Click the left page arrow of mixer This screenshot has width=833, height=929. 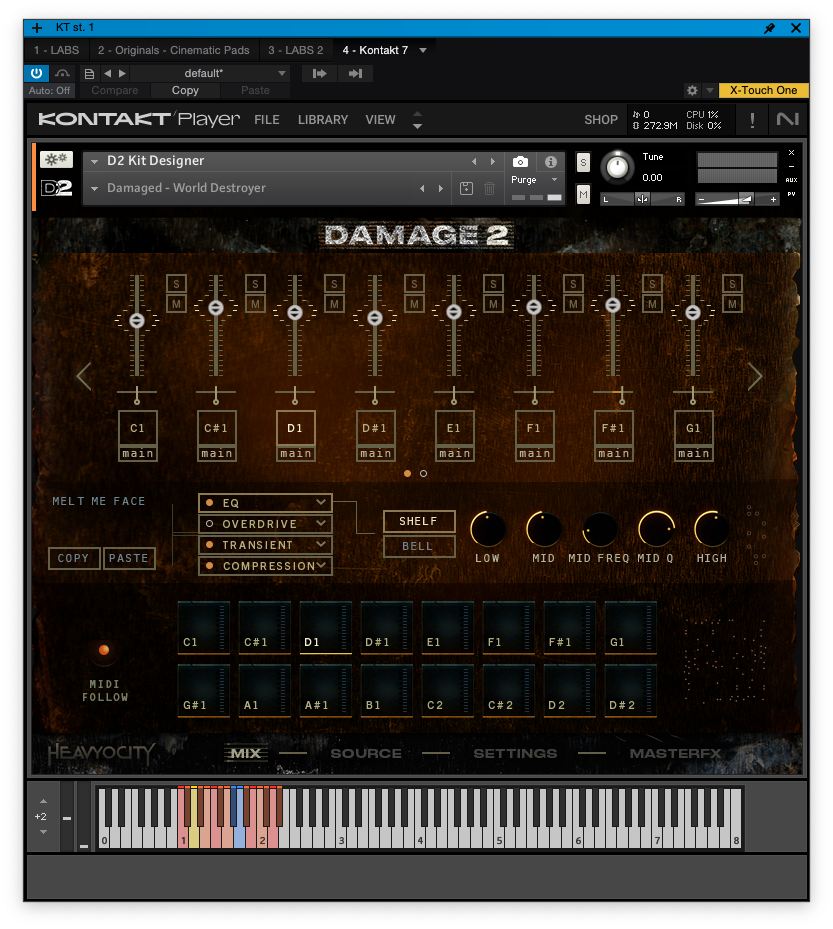tap(84, 376)
